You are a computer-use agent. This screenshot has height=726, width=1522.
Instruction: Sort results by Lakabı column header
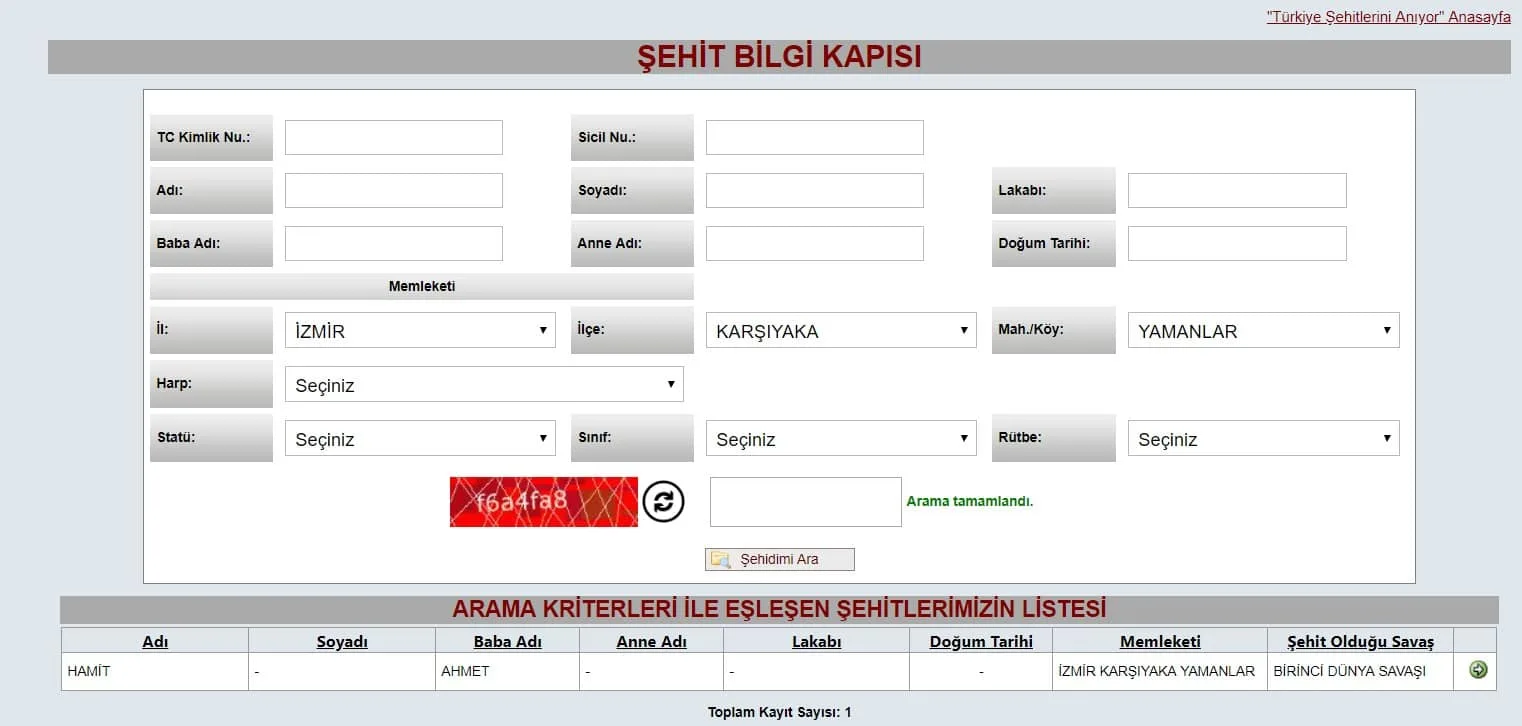pos(816,642)
